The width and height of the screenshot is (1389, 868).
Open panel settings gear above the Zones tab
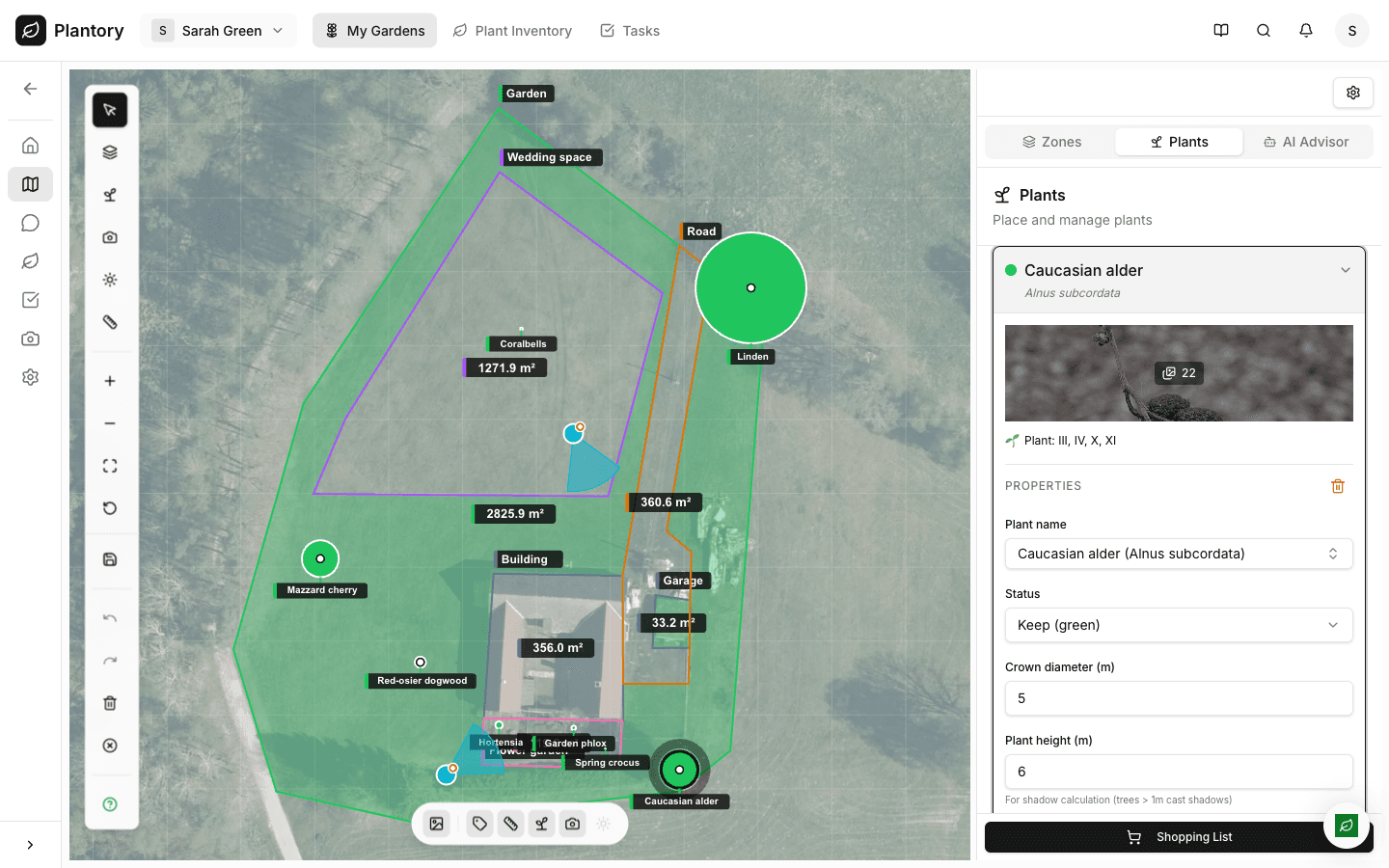tap(1352, 93)
